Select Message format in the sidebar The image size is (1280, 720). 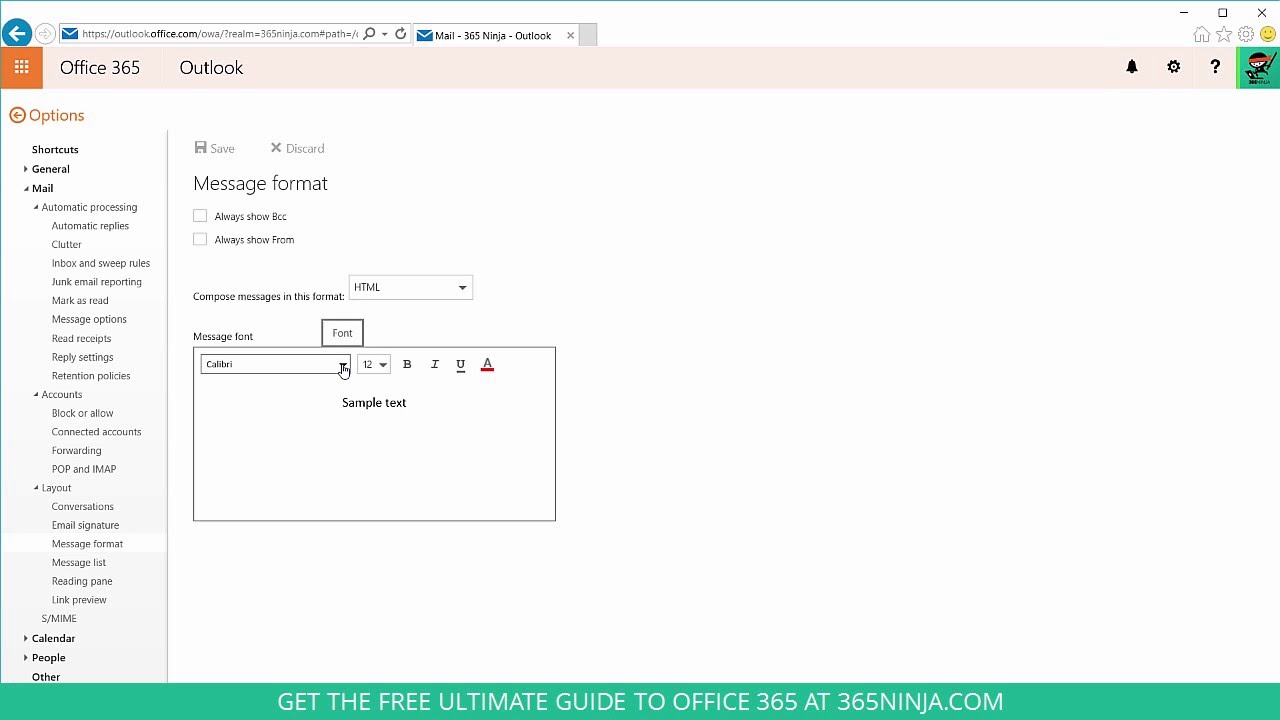87,544
